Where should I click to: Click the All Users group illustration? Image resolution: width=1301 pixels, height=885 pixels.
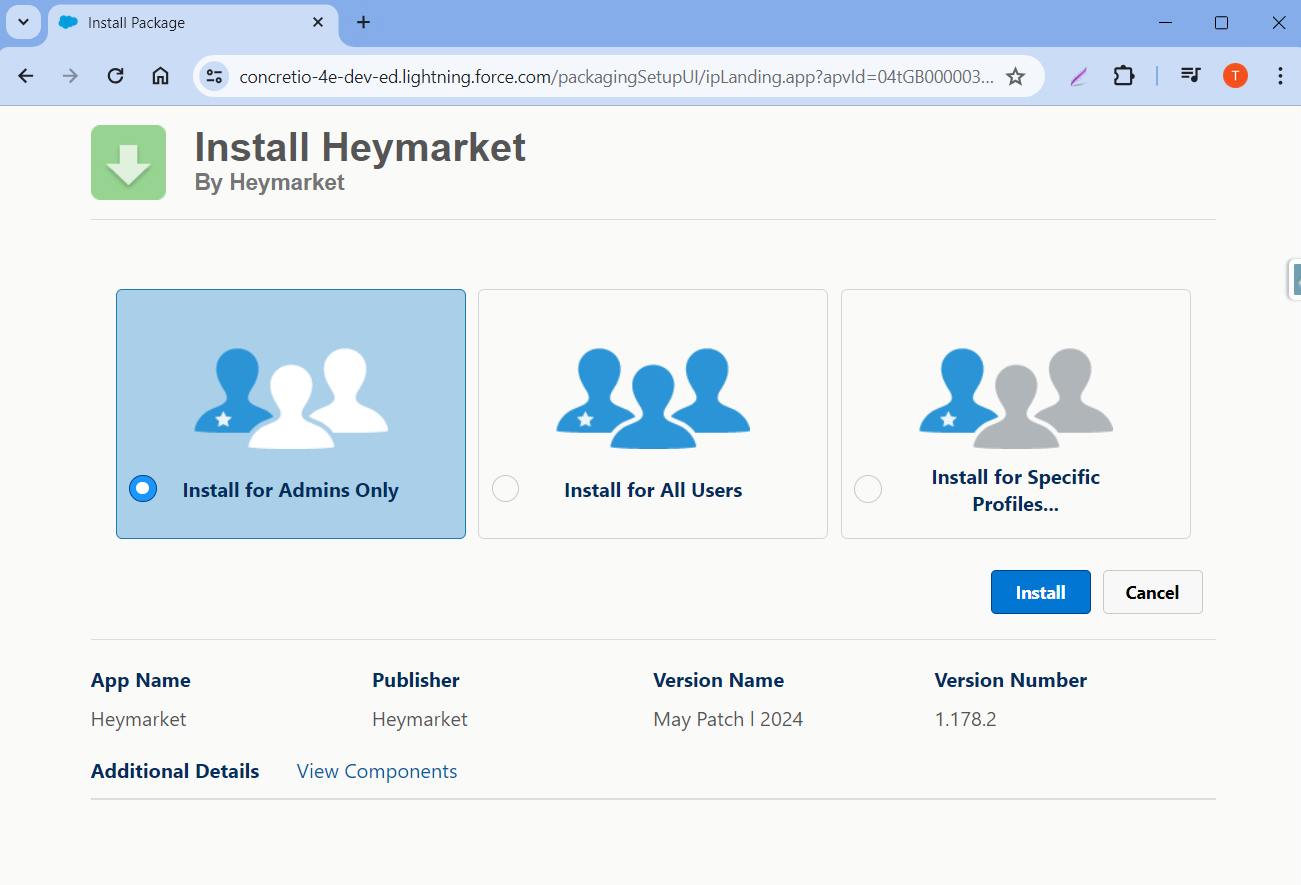(653, 397)
